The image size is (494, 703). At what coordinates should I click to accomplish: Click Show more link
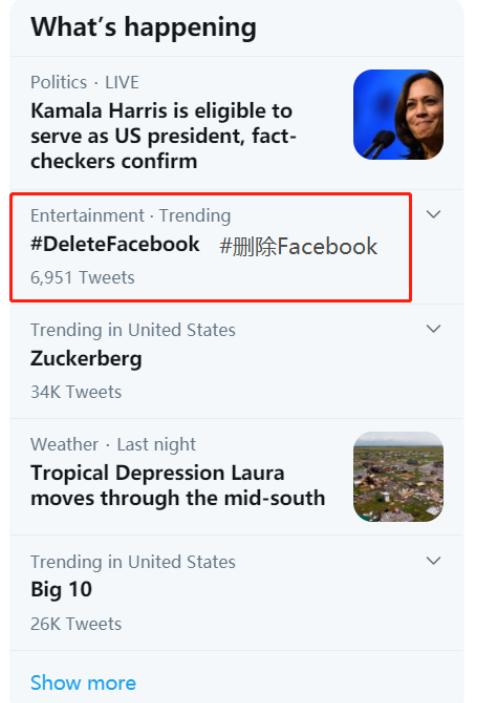coord(83,683)
